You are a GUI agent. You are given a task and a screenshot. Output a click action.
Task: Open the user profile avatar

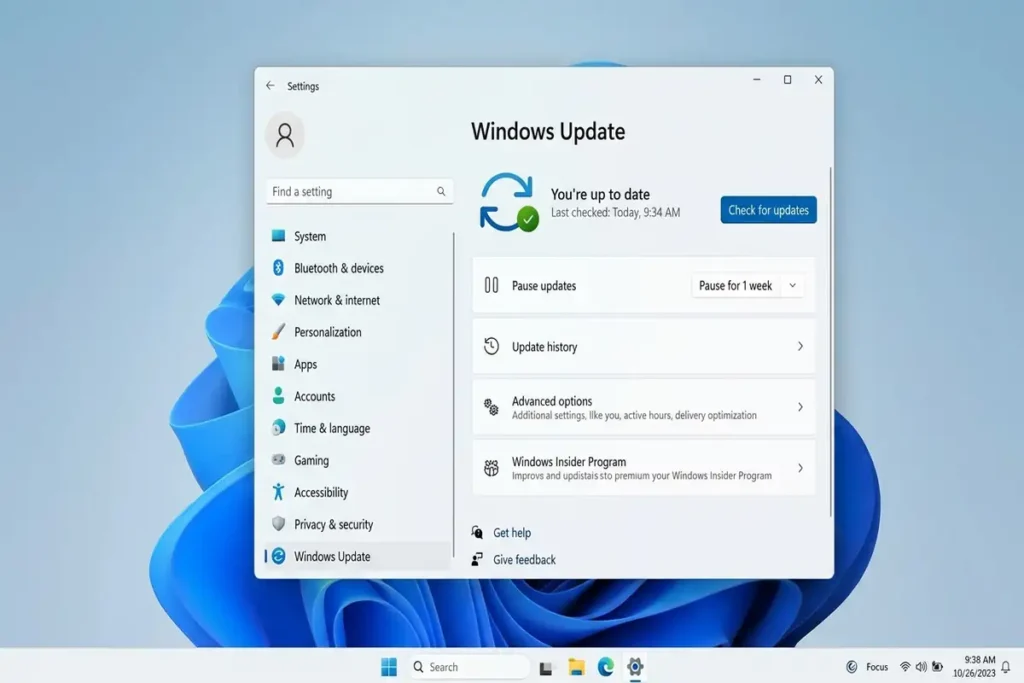click(285, 135)
